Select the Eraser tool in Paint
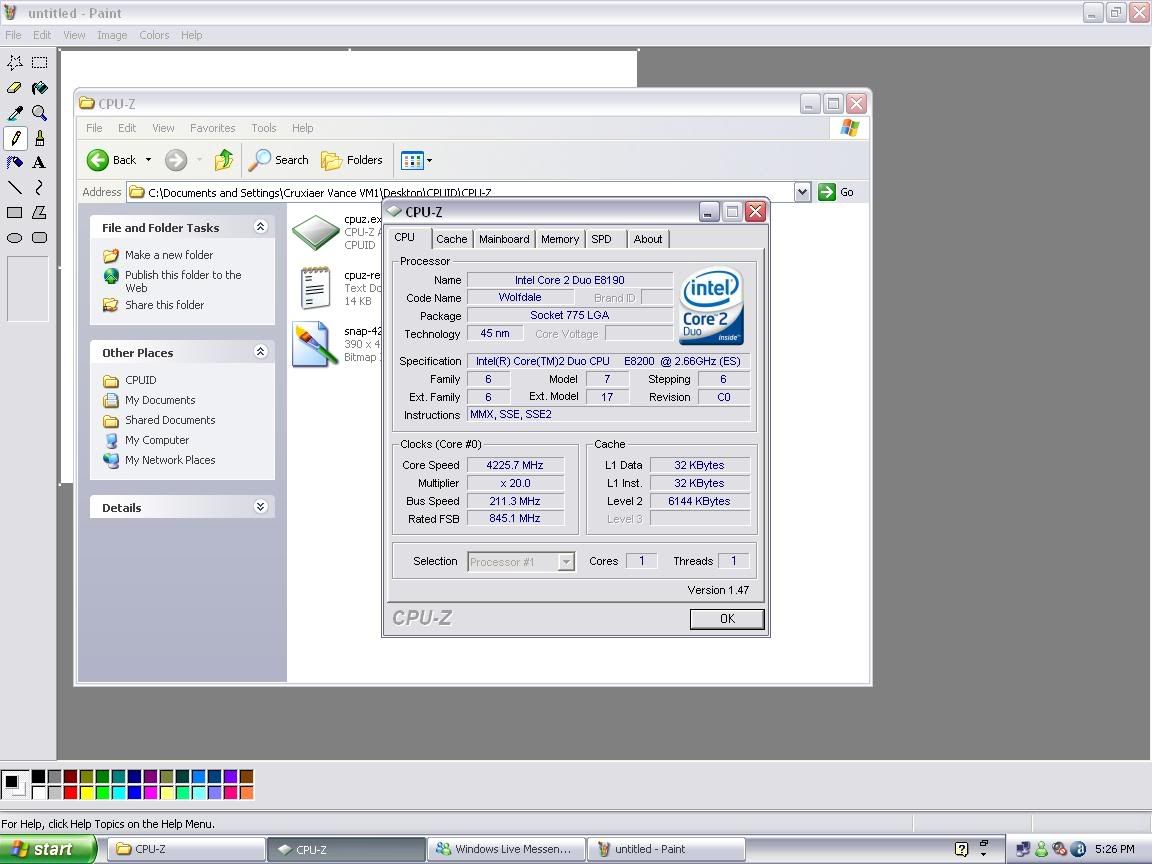 coord(15,88)
